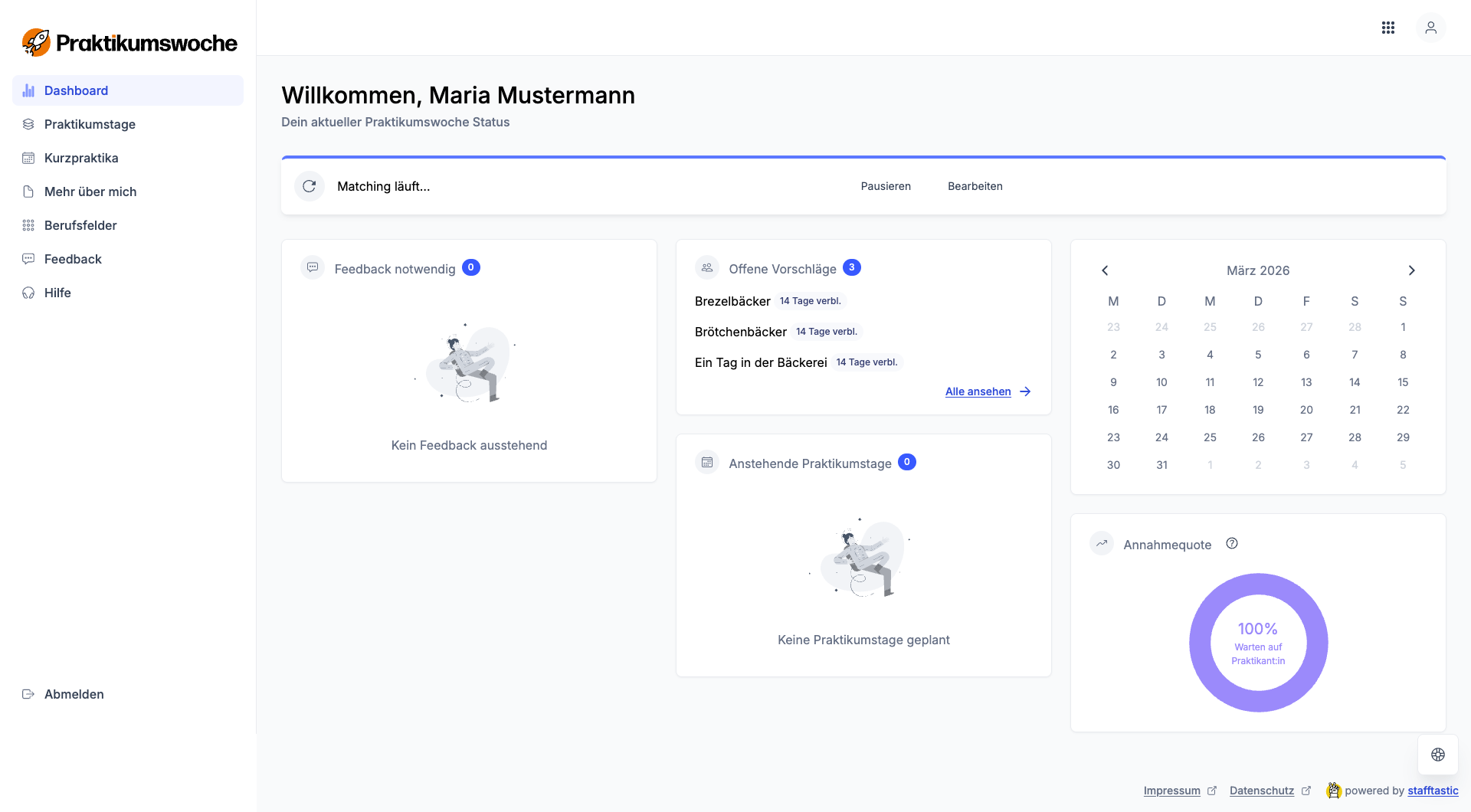Open the globe language button
Image resolution: width=1471 pixels, height=812 pixels.
1437,755
